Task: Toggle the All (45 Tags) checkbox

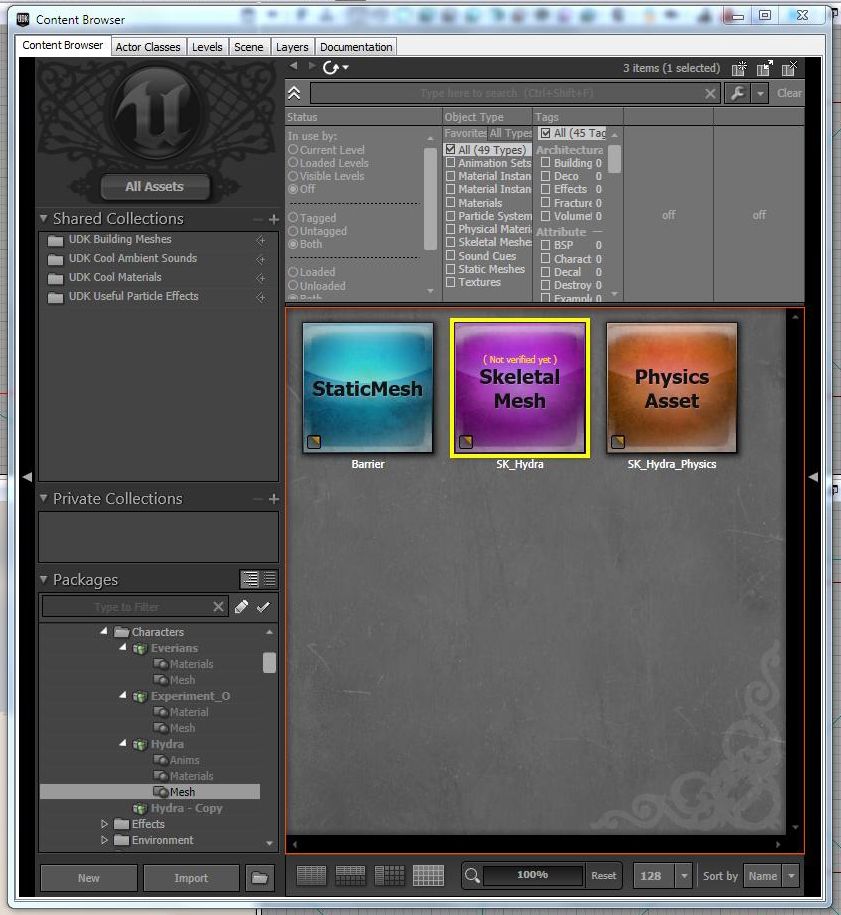Action: point(546,133)
